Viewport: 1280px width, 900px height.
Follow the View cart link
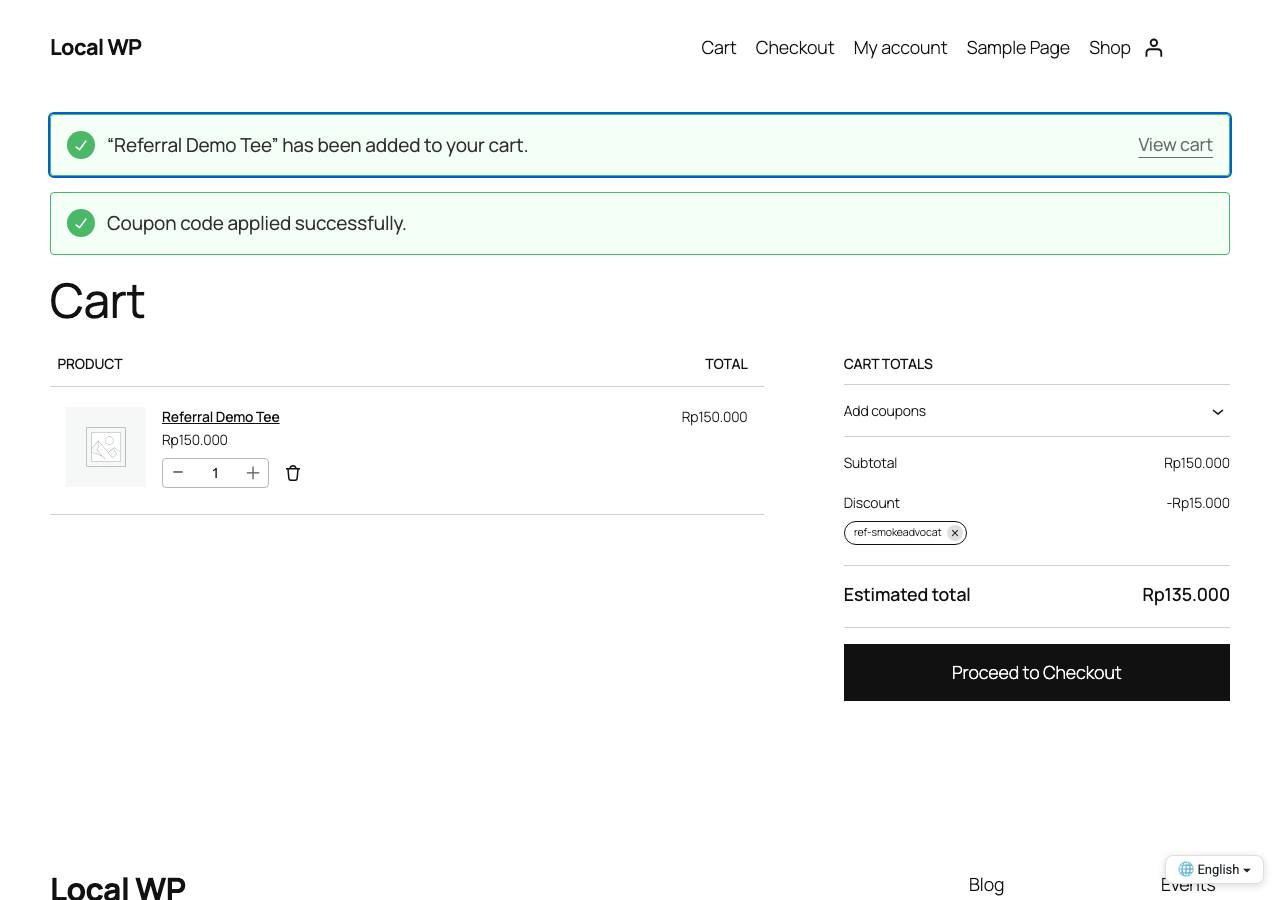pyautogui.click(x=1175, y=145)
